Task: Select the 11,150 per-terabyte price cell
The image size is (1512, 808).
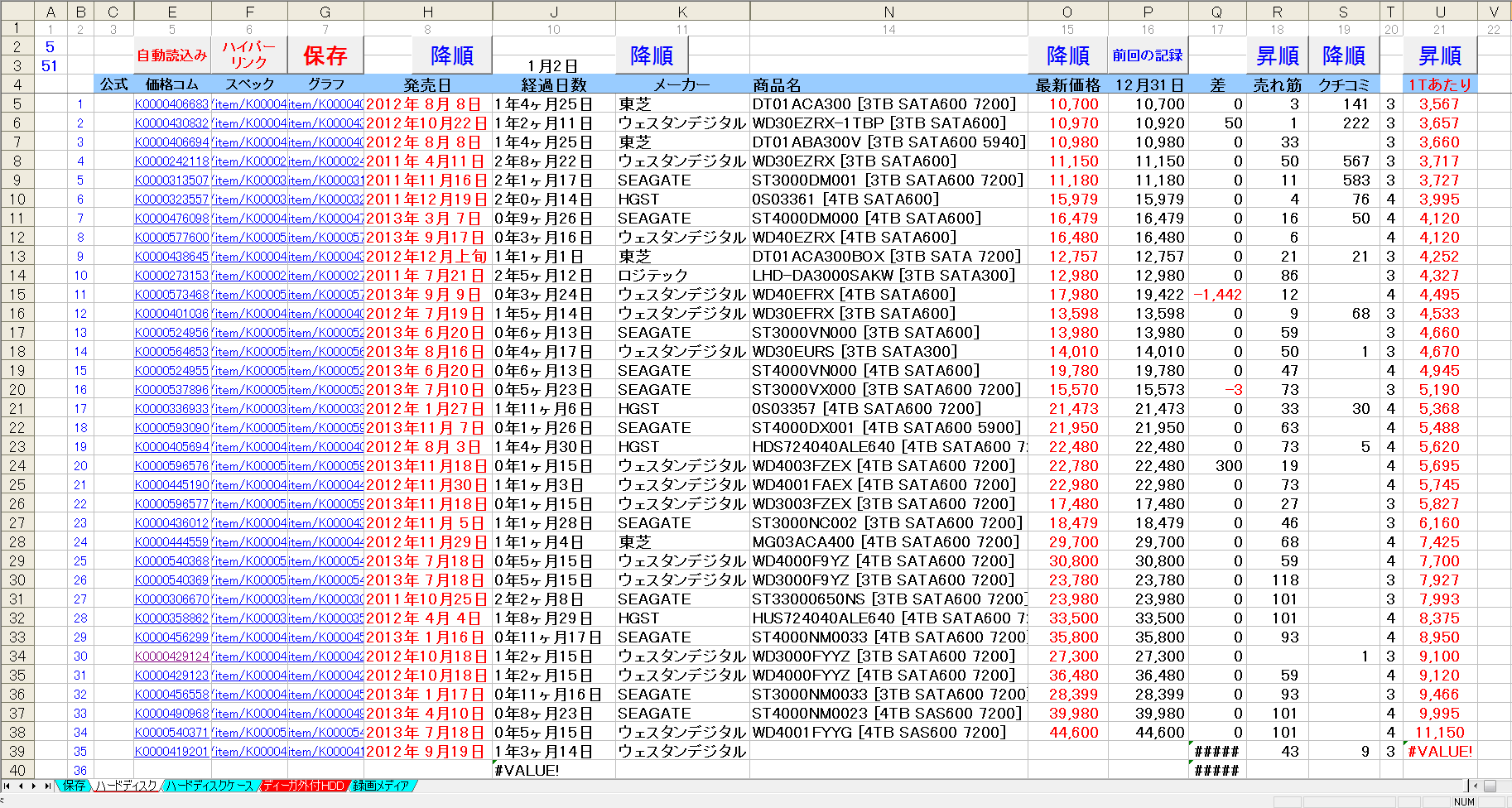Action: pos(1440,733)
